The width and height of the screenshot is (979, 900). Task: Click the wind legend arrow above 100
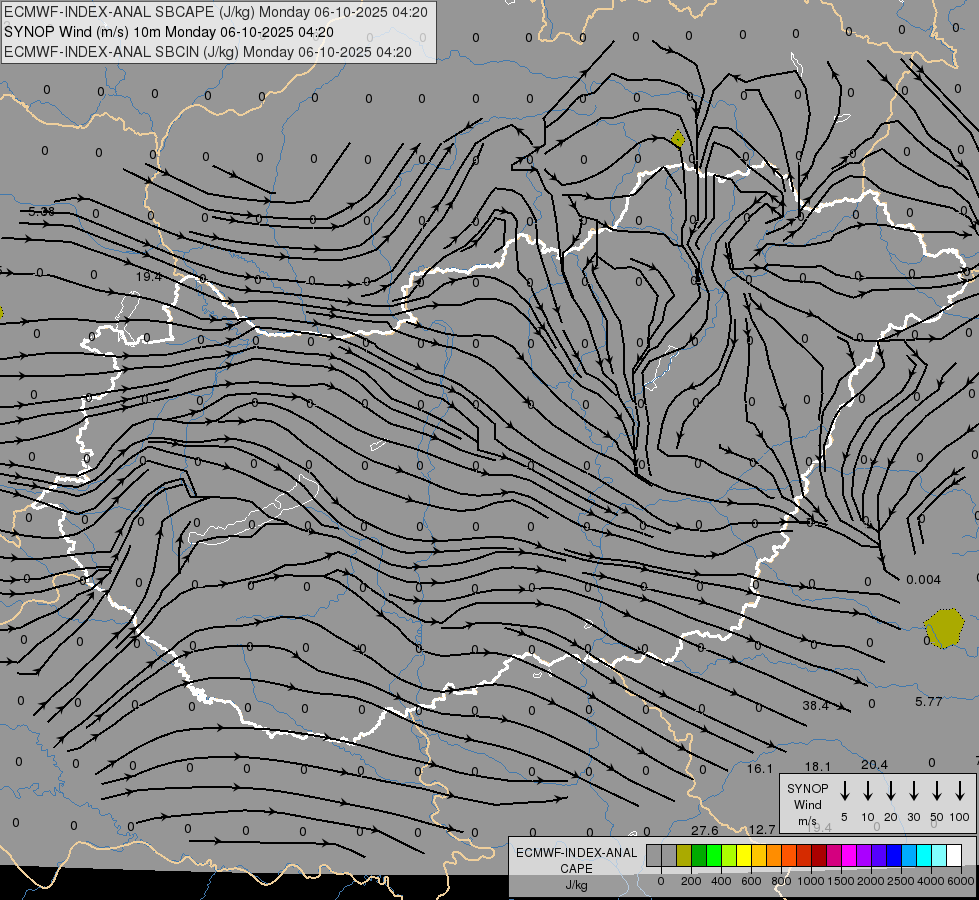point(960,791)
